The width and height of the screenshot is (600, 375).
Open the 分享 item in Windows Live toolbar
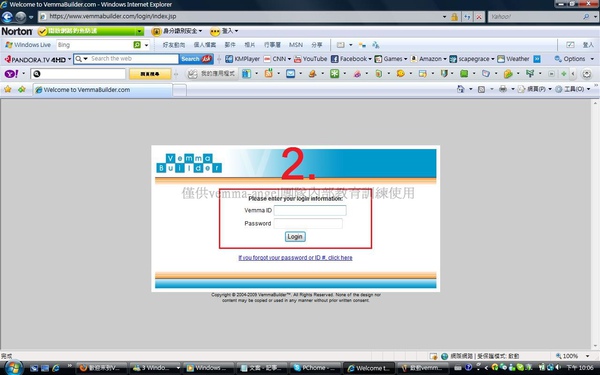[x=317, y=45]
